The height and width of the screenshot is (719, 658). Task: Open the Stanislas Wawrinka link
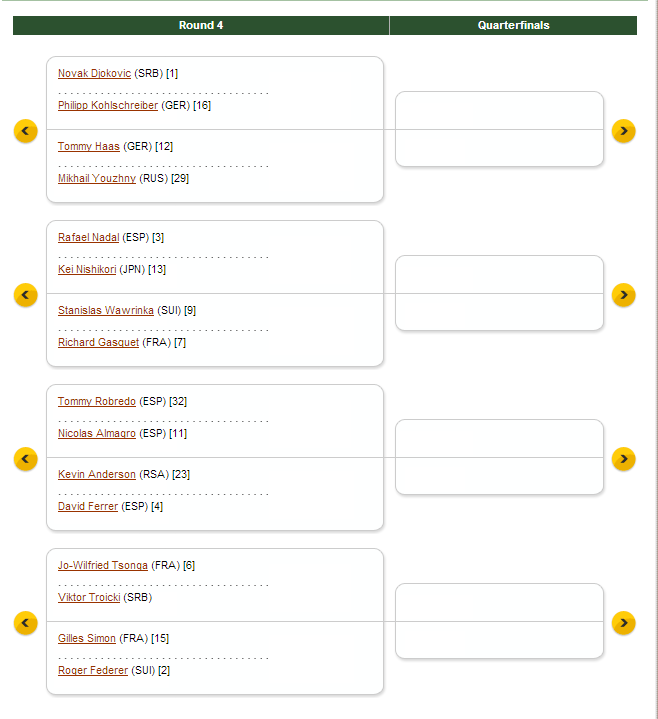(106, 310)
